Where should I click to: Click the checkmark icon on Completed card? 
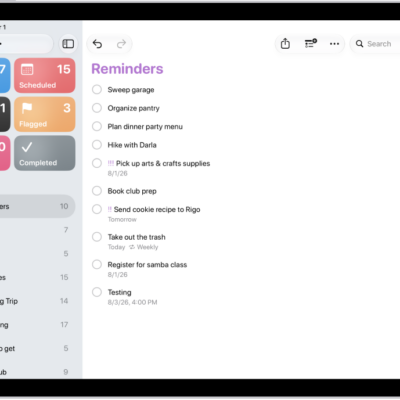pos(27,147)
